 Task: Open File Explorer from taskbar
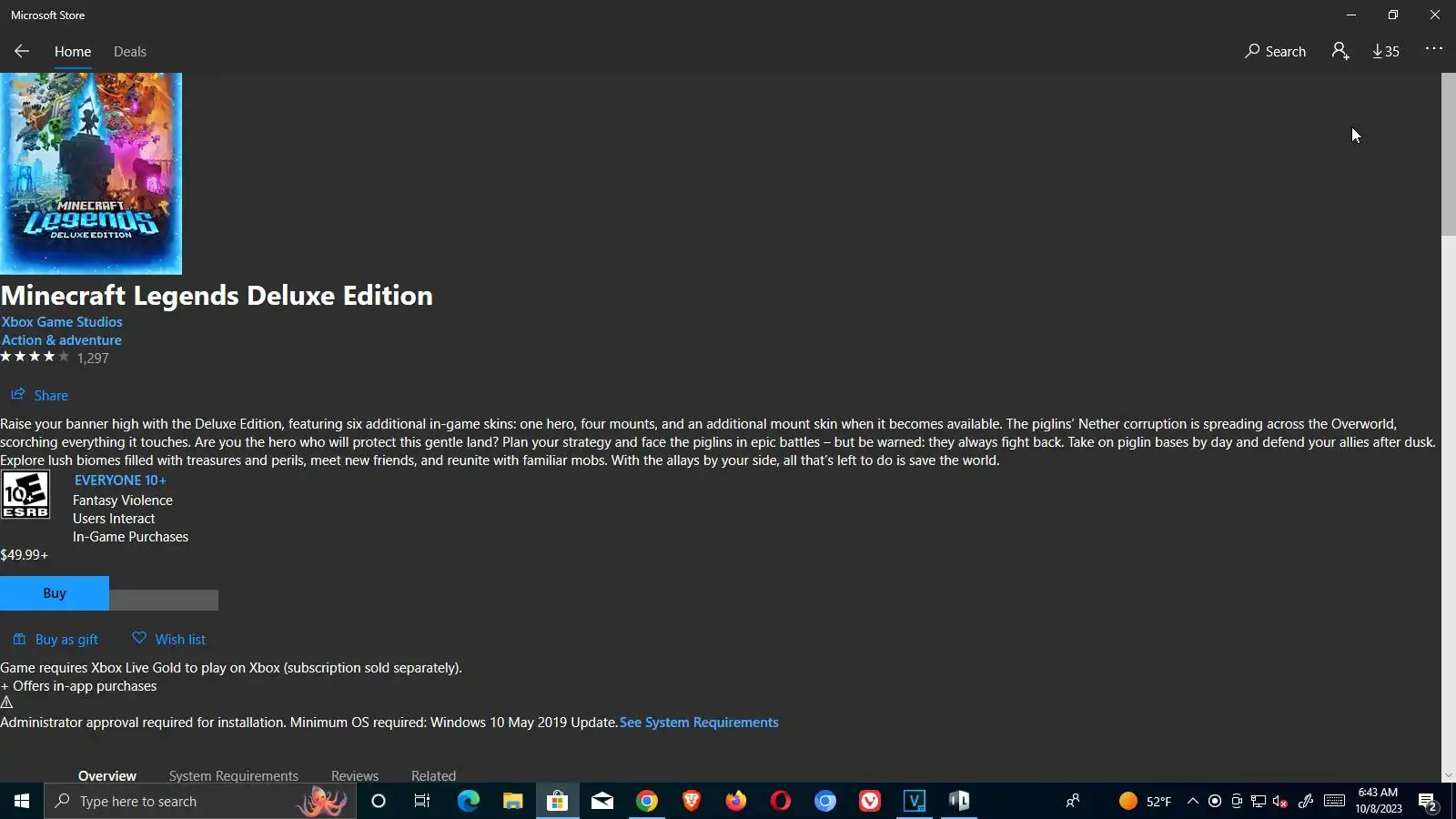click(x=512, y=801)
